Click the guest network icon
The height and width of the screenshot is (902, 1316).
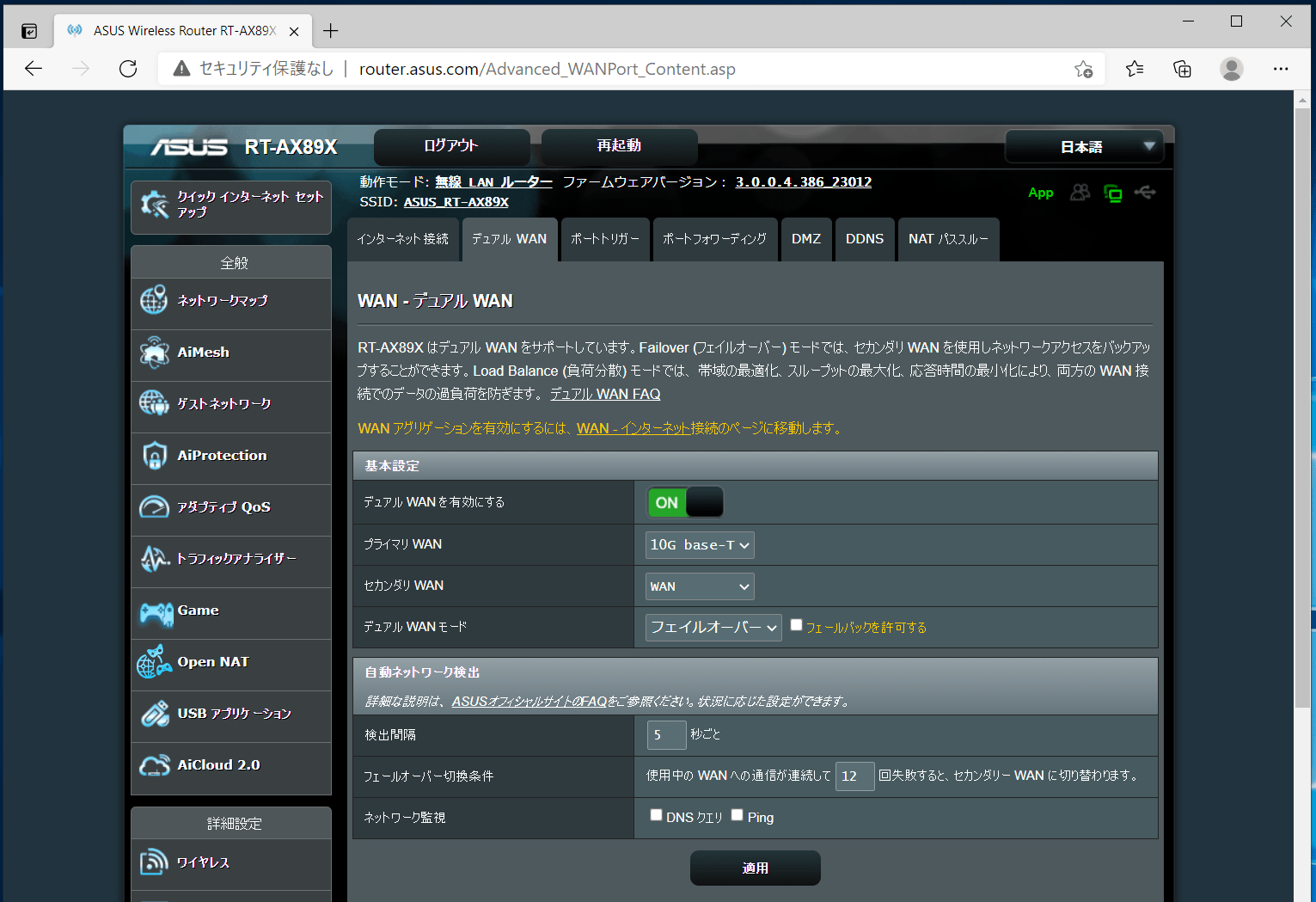[154, 403]
